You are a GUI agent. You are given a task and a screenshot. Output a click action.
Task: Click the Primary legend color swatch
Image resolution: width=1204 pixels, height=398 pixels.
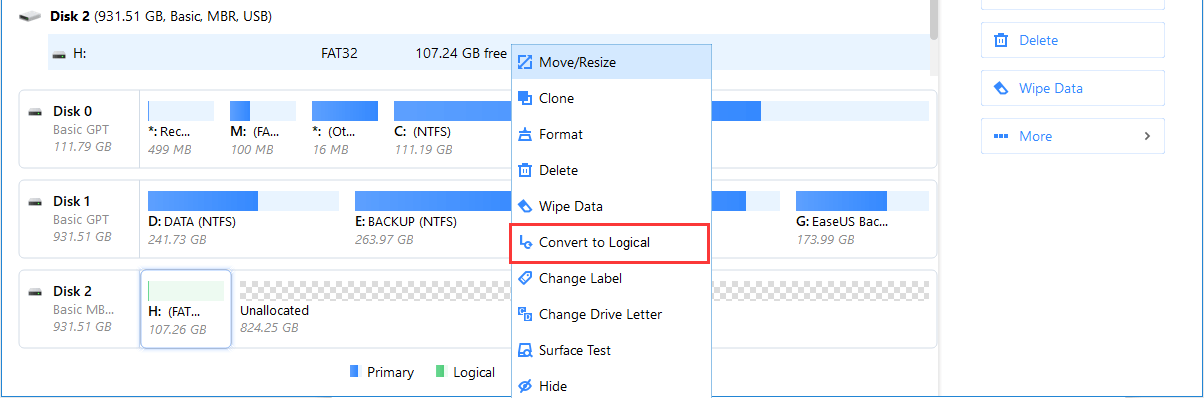point(354,372)
